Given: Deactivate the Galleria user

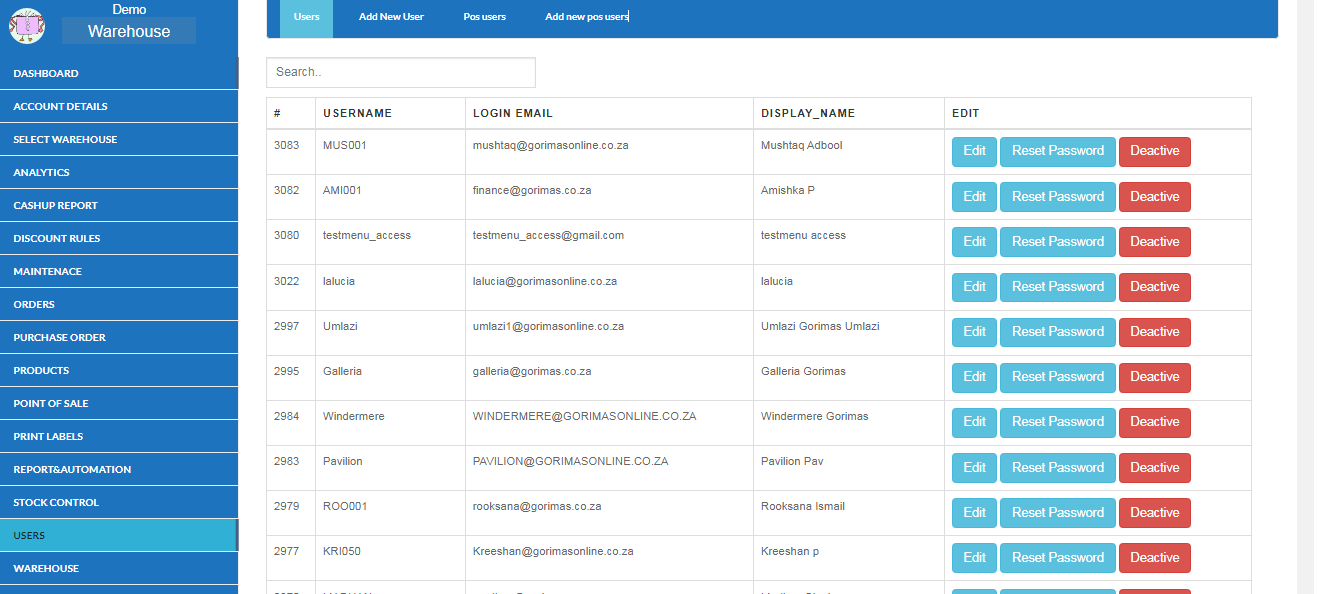Looking at the screenshot, I should (x=1154, y=377).
